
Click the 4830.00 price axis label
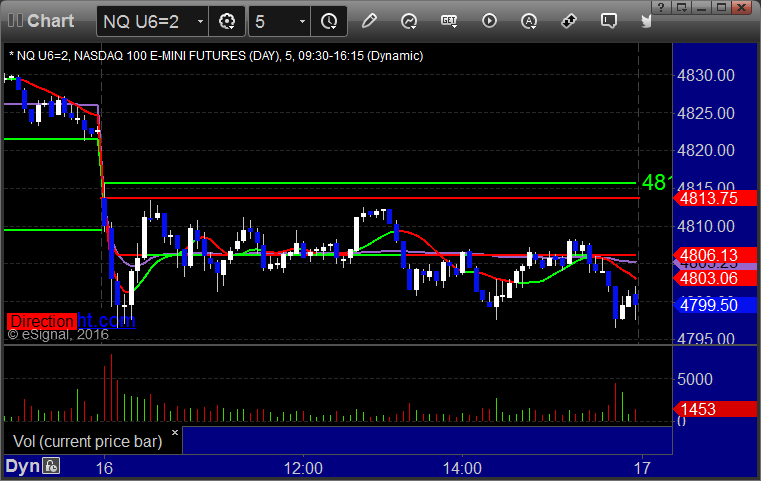pyautogui.click(x=706, y=75)
